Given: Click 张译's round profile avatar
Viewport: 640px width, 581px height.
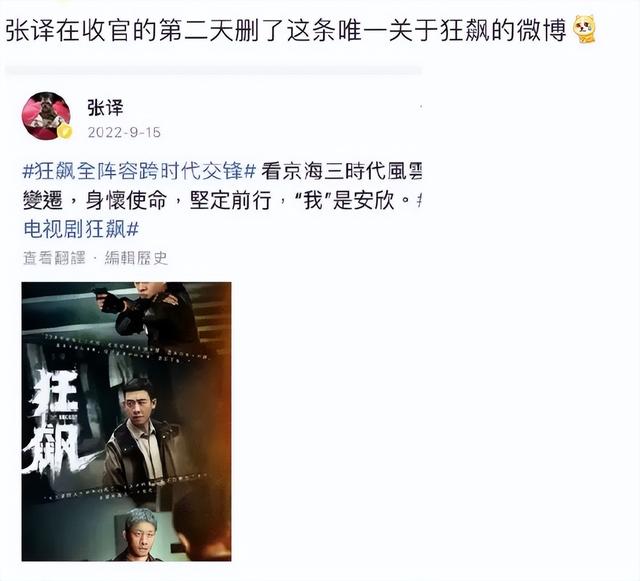Looking at the screenshot, I should [46, 116].
